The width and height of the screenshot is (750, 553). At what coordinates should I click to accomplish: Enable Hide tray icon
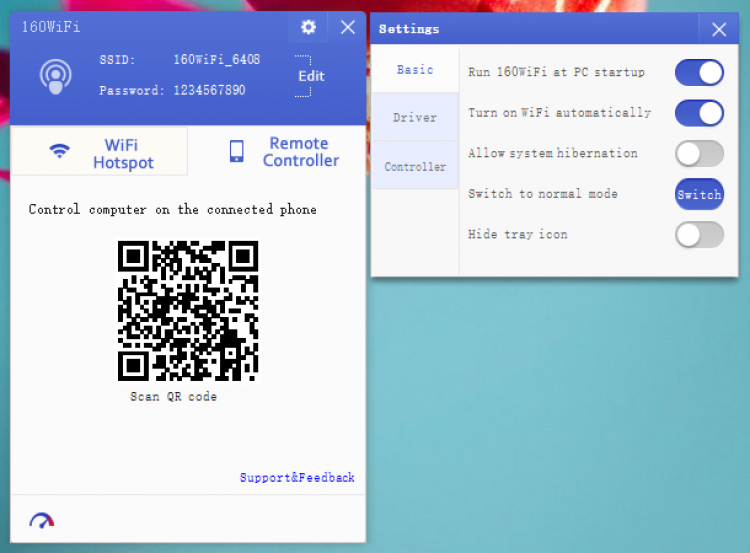tap(699, 235)
